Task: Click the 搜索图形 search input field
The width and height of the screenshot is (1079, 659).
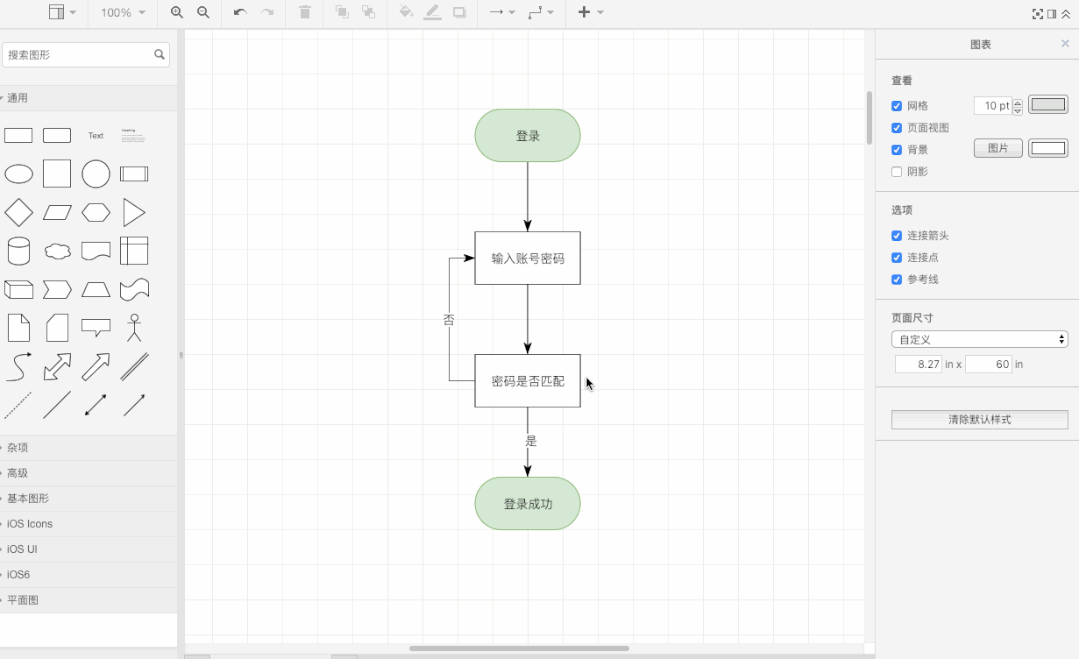Action: (x=78, y=55)
